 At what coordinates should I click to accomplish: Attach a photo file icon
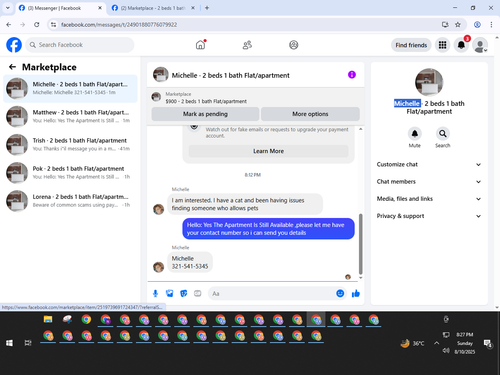click(x=170, y=293)
